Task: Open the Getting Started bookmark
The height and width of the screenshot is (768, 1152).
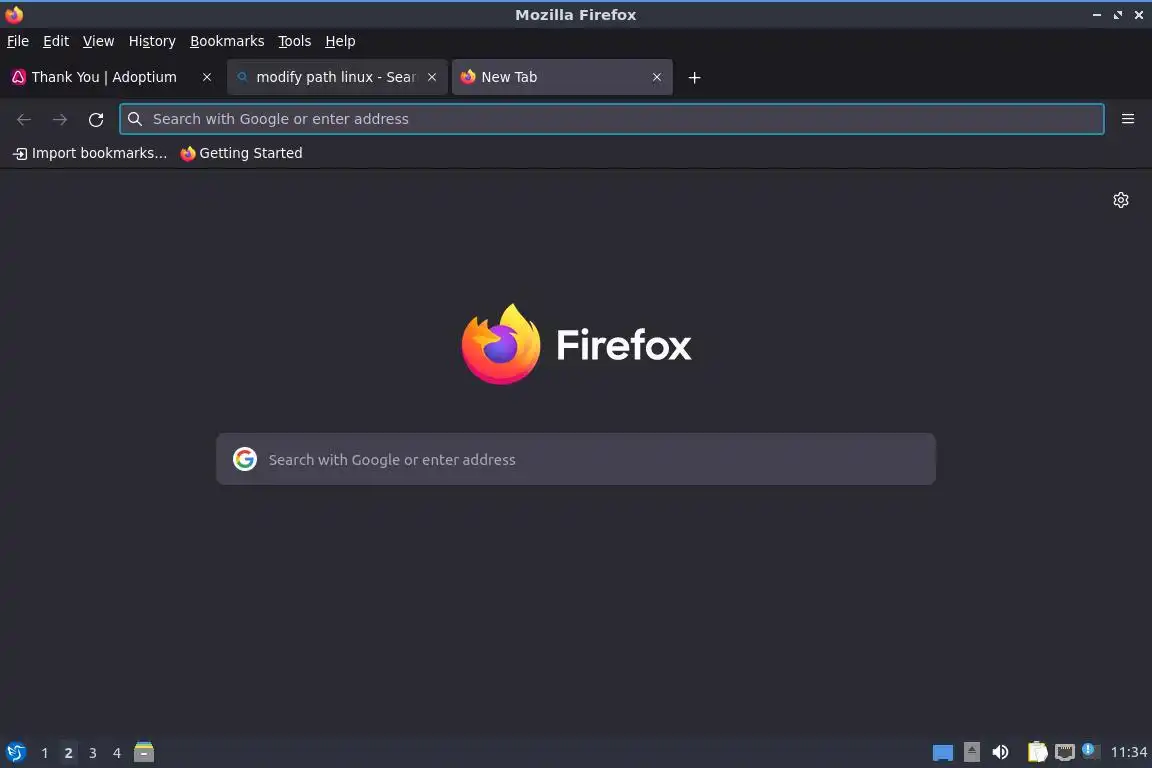Action: [242, 153]
